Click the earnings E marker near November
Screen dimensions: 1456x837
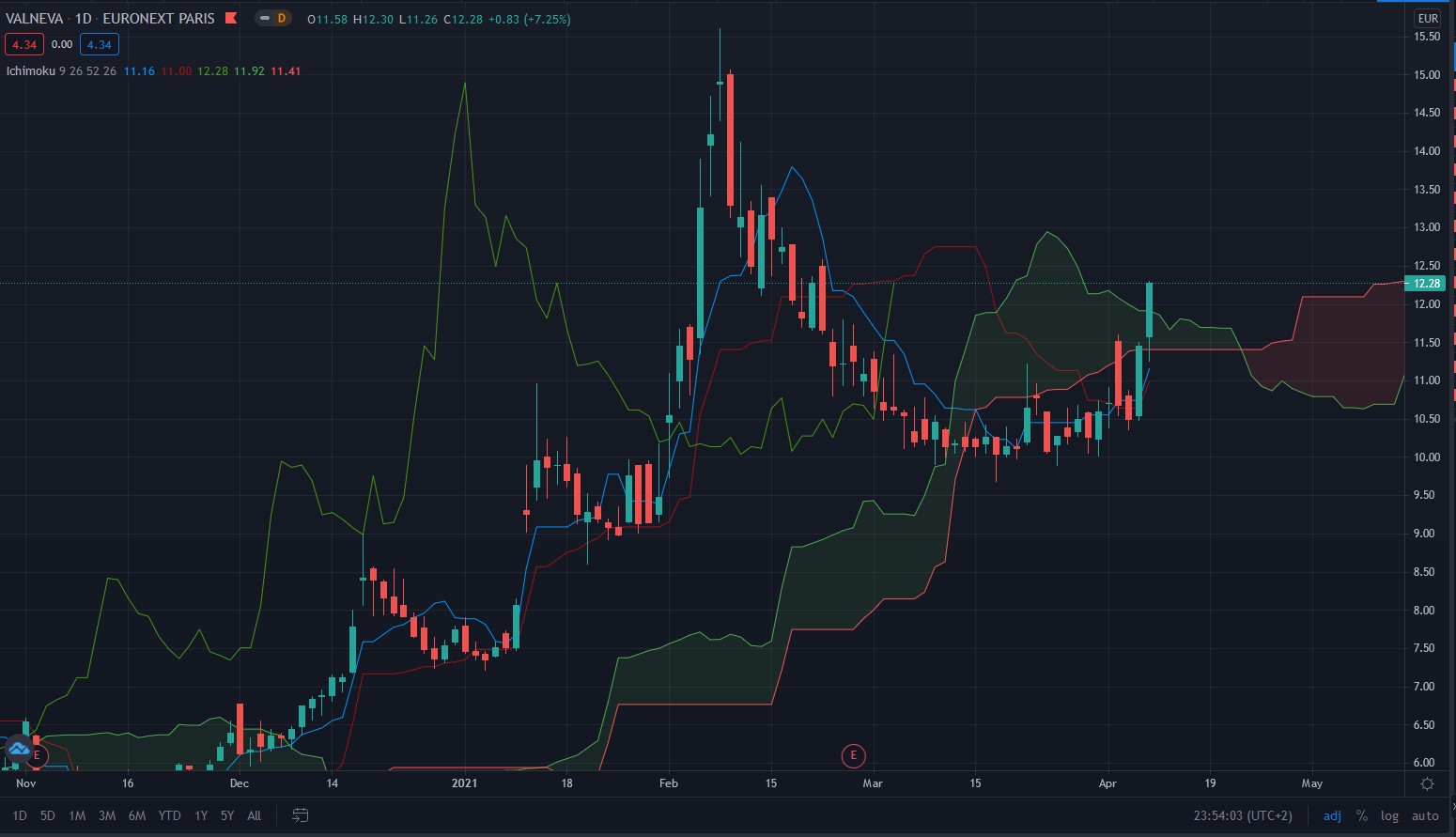click(37, 755)
